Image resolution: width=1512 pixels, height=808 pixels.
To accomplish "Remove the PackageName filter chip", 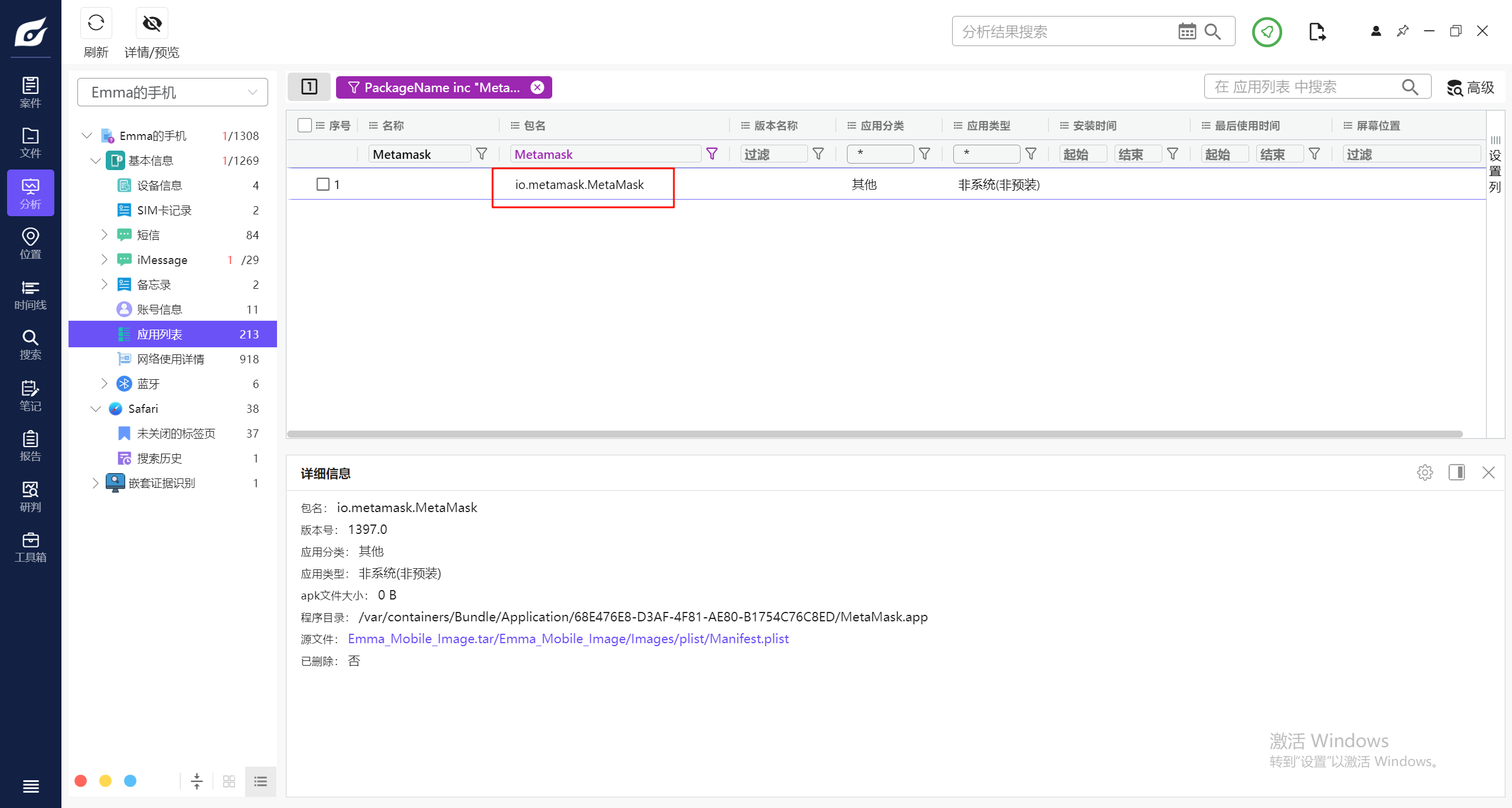I will coord(537,87).
